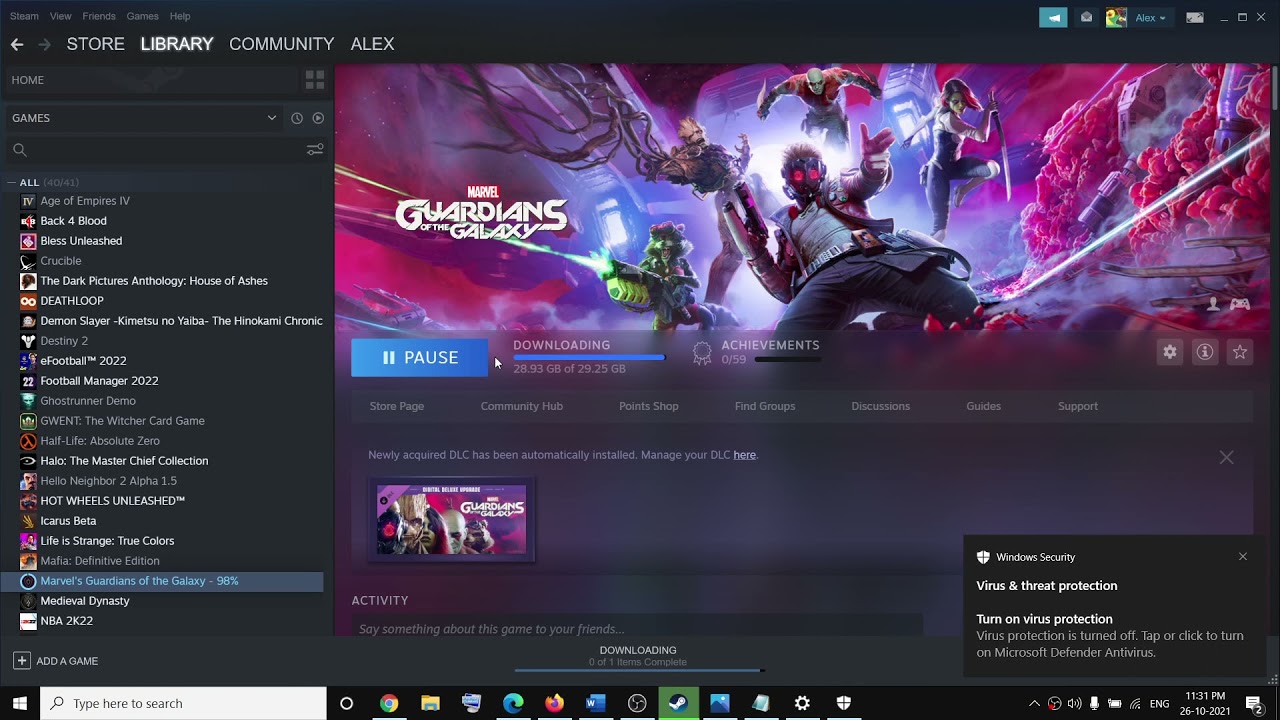Open the Help menu
This screenshot has height=720, width=1280.
[x=180, y=16]
